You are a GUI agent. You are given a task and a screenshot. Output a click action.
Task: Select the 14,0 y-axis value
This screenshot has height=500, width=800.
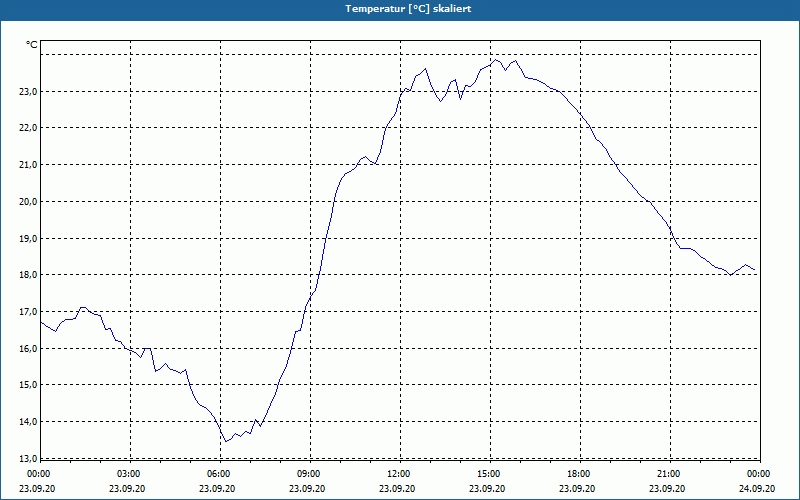coord(29,421)
